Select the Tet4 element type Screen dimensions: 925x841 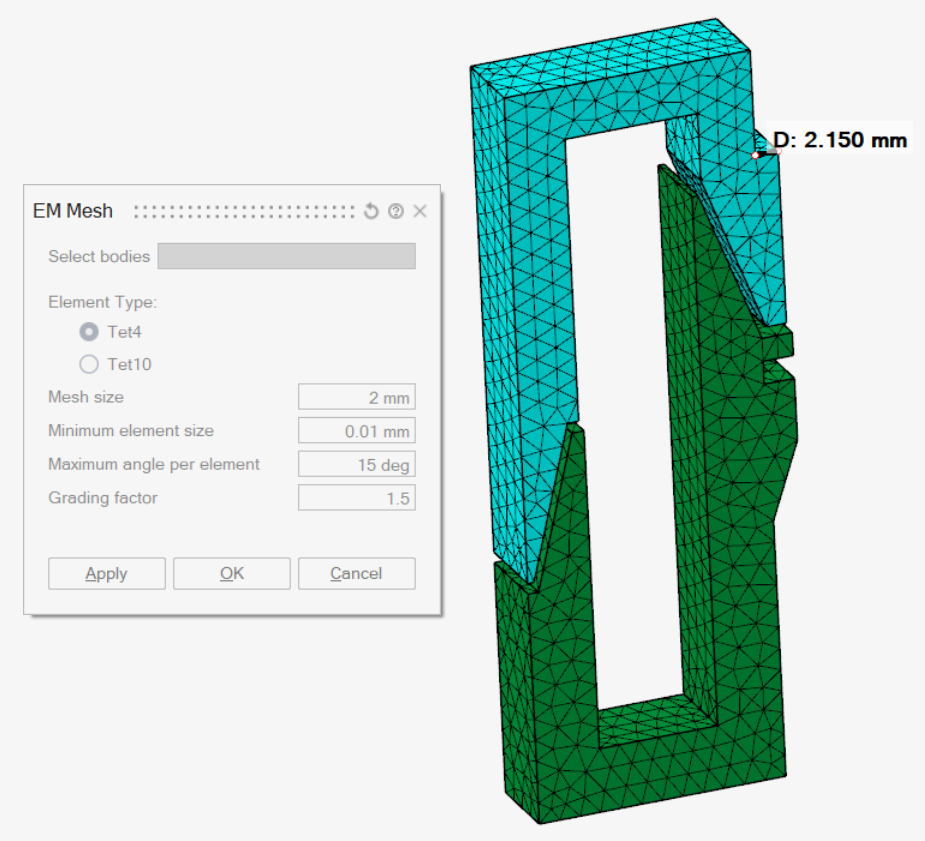coord(89,332)
